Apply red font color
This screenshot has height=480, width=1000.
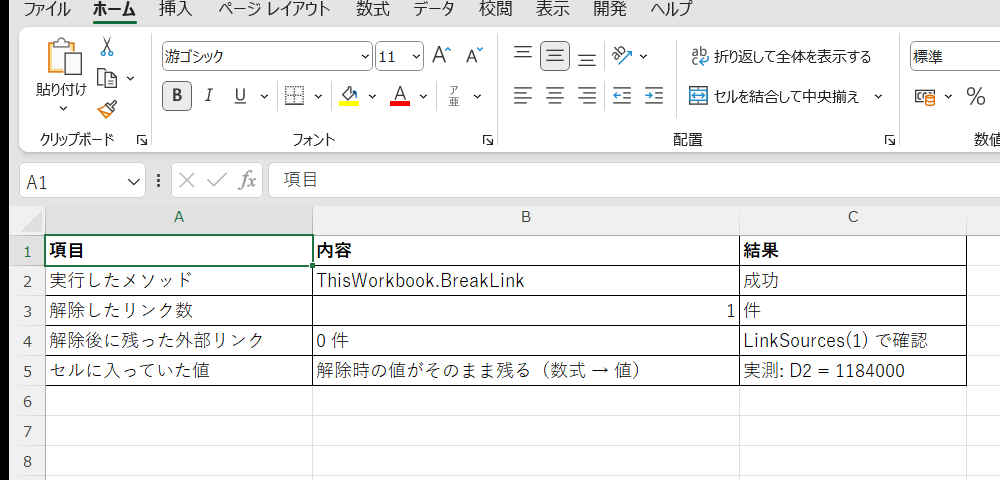pos(400,96)
